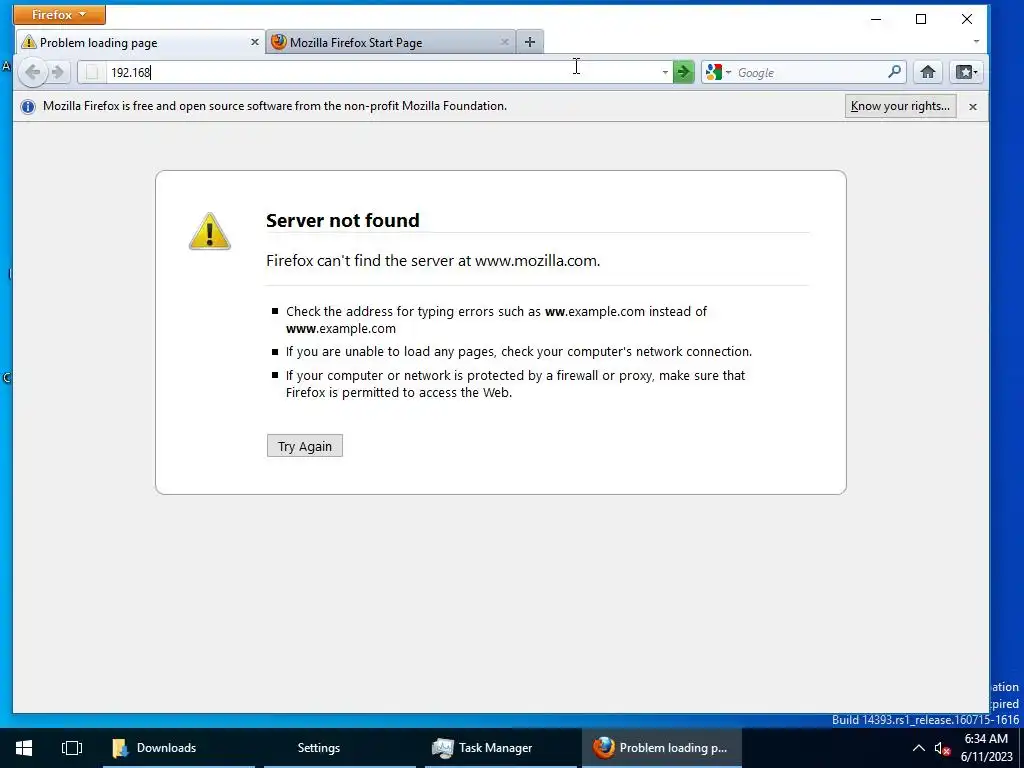The height and width of the screenshot is (768, 1024).
Task: Click the yellow warning triangle icon
Action: pyautogui.click(x=210, y=231)
